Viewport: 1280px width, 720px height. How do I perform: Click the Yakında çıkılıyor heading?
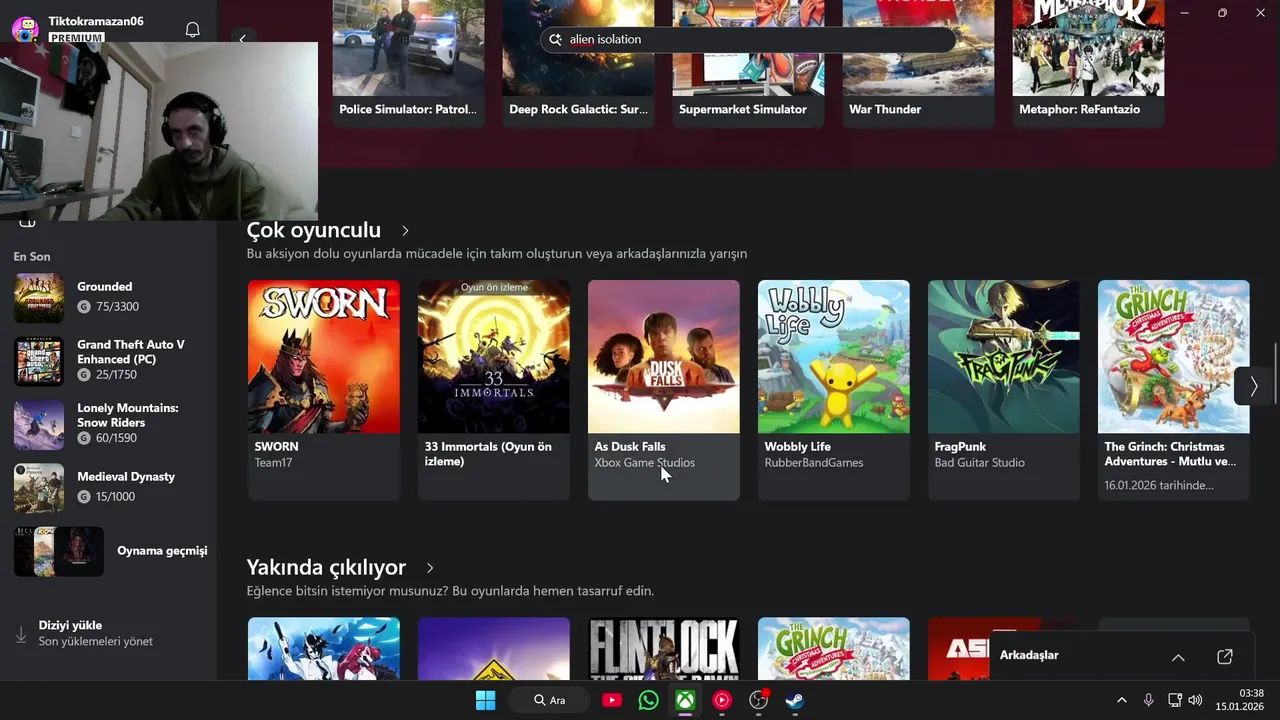(x=326, y=568)
